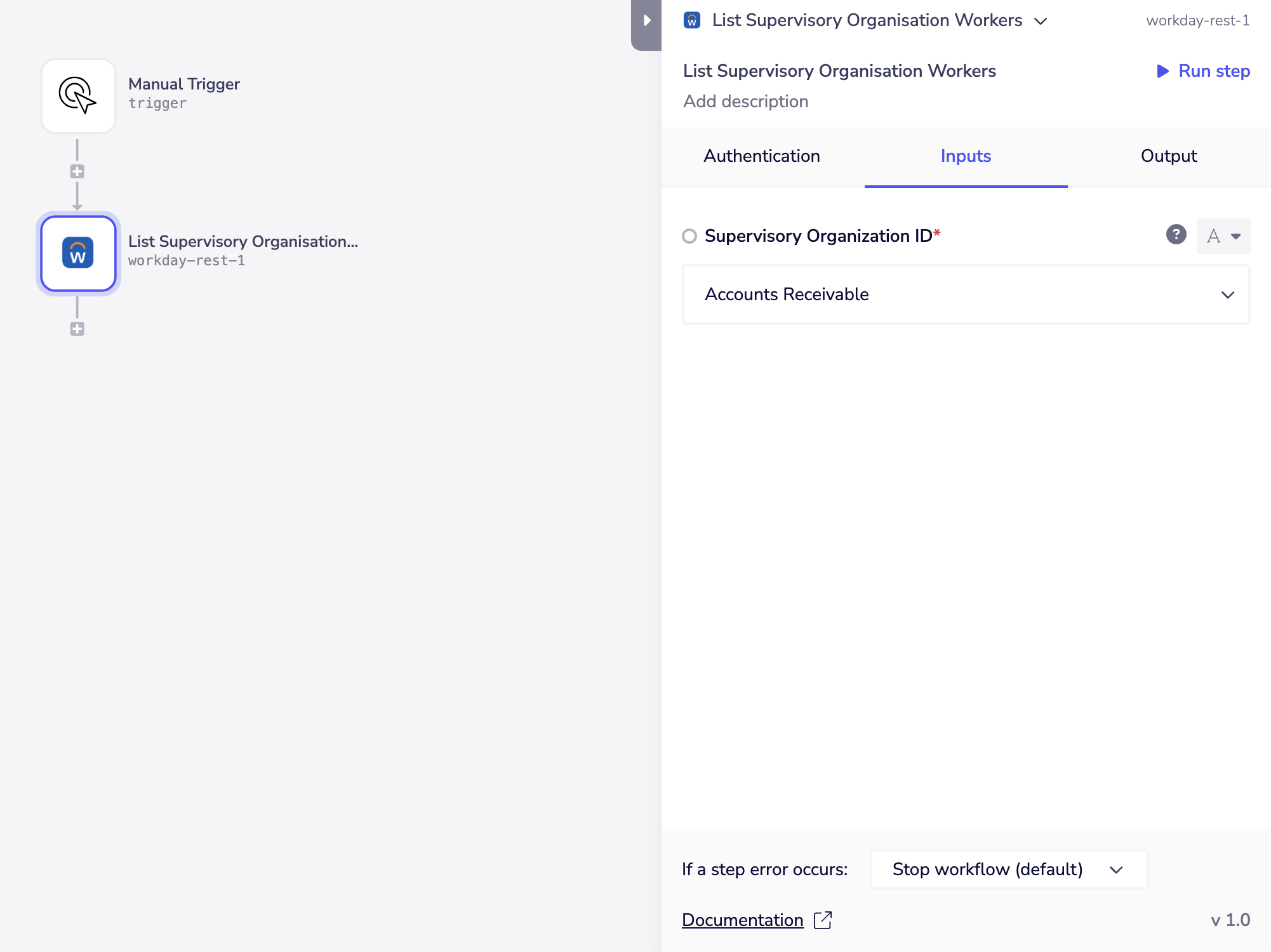
Task: Toggle the Supervisory Organization ID radio circle
Action: pos(689,236)
